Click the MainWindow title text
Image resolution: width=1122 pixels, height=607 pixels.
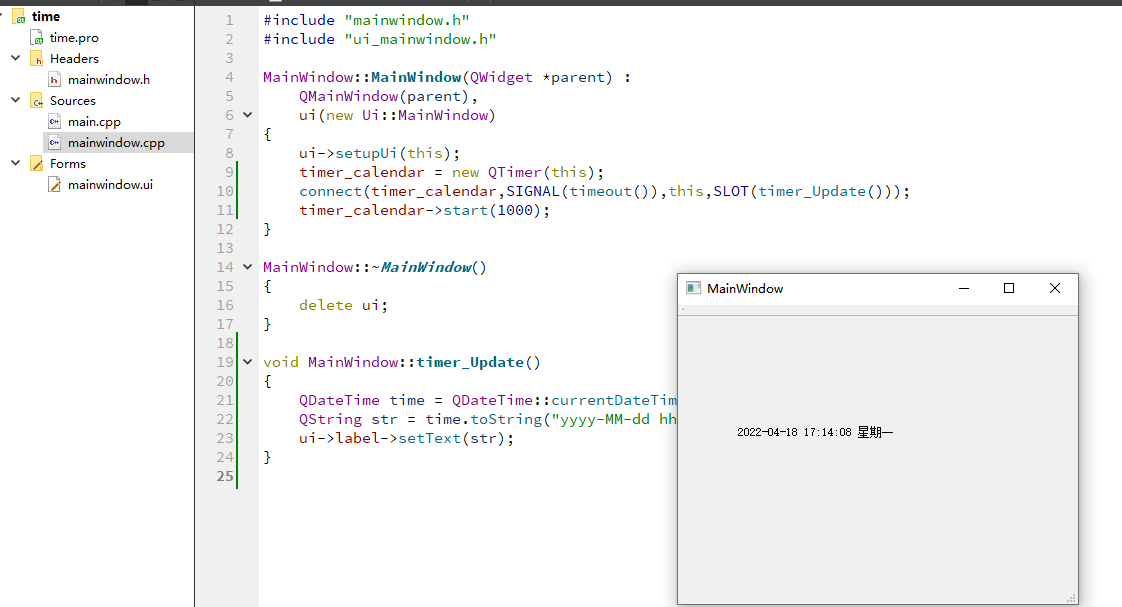click(x=745, y=288)
